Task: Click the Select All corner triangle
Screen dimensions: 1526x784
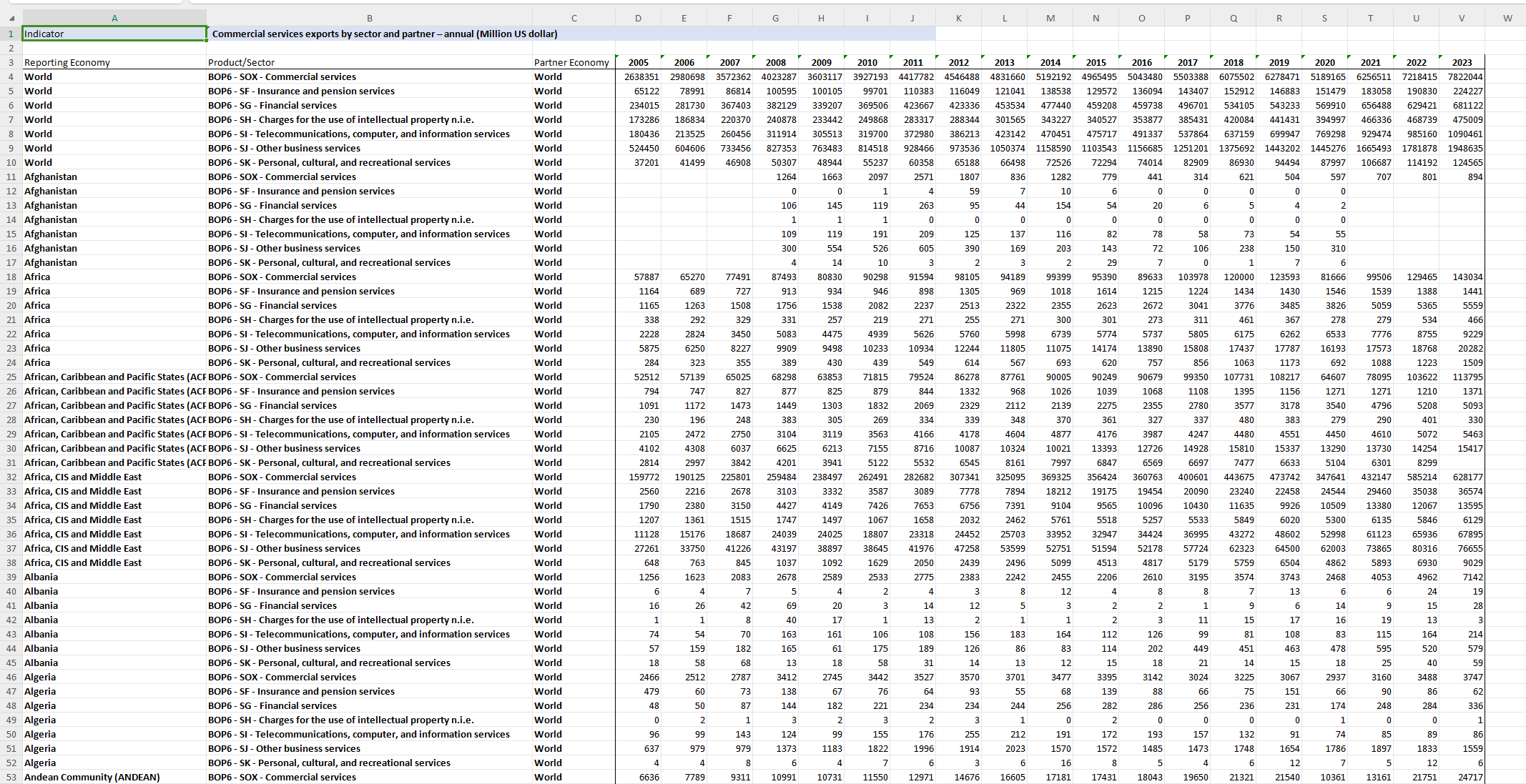Action: coord(11,18)
